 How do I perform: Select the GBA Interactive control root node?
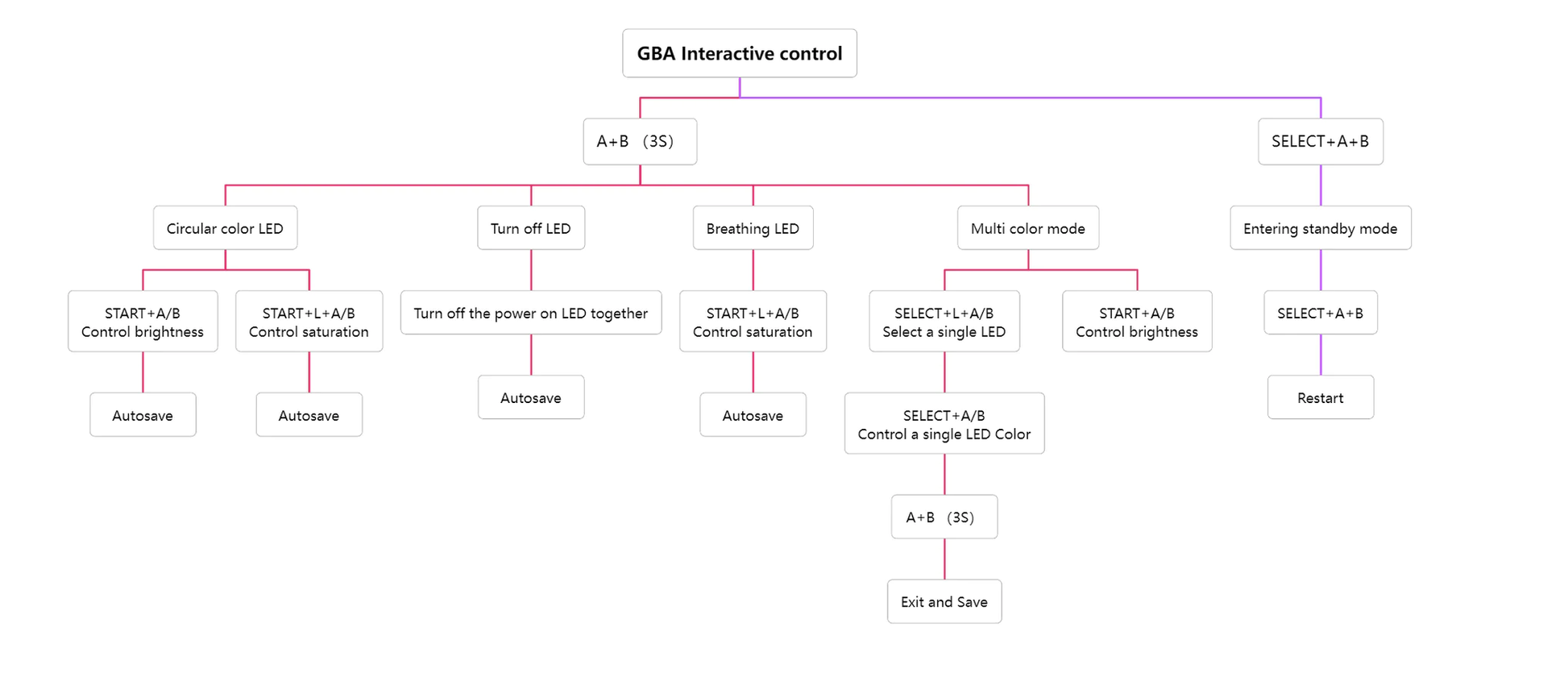pyautogui.click(x=739, y=53)
